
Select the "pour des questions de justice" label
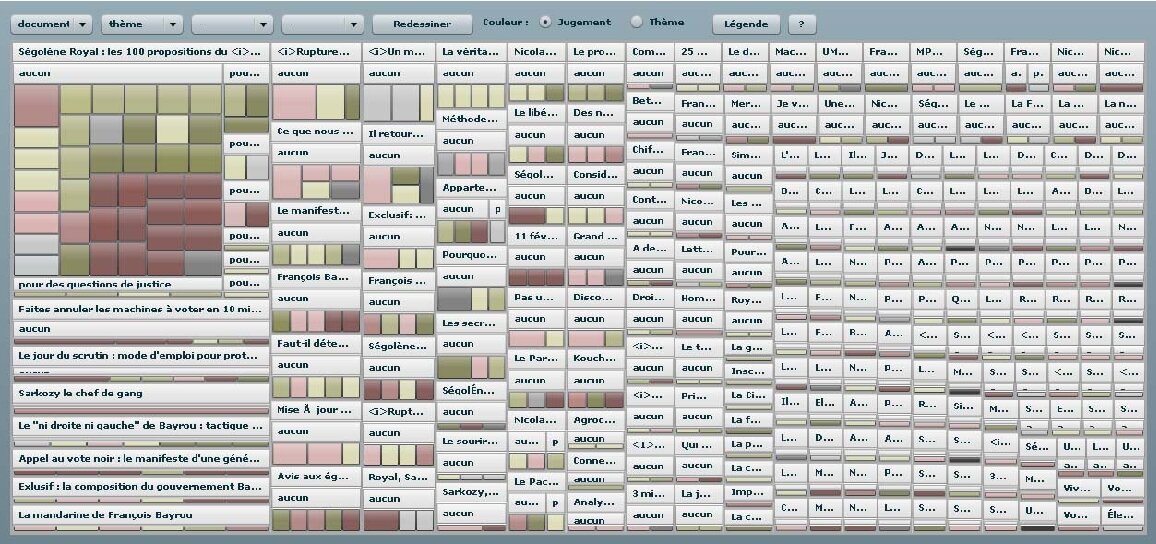(118, 285)
